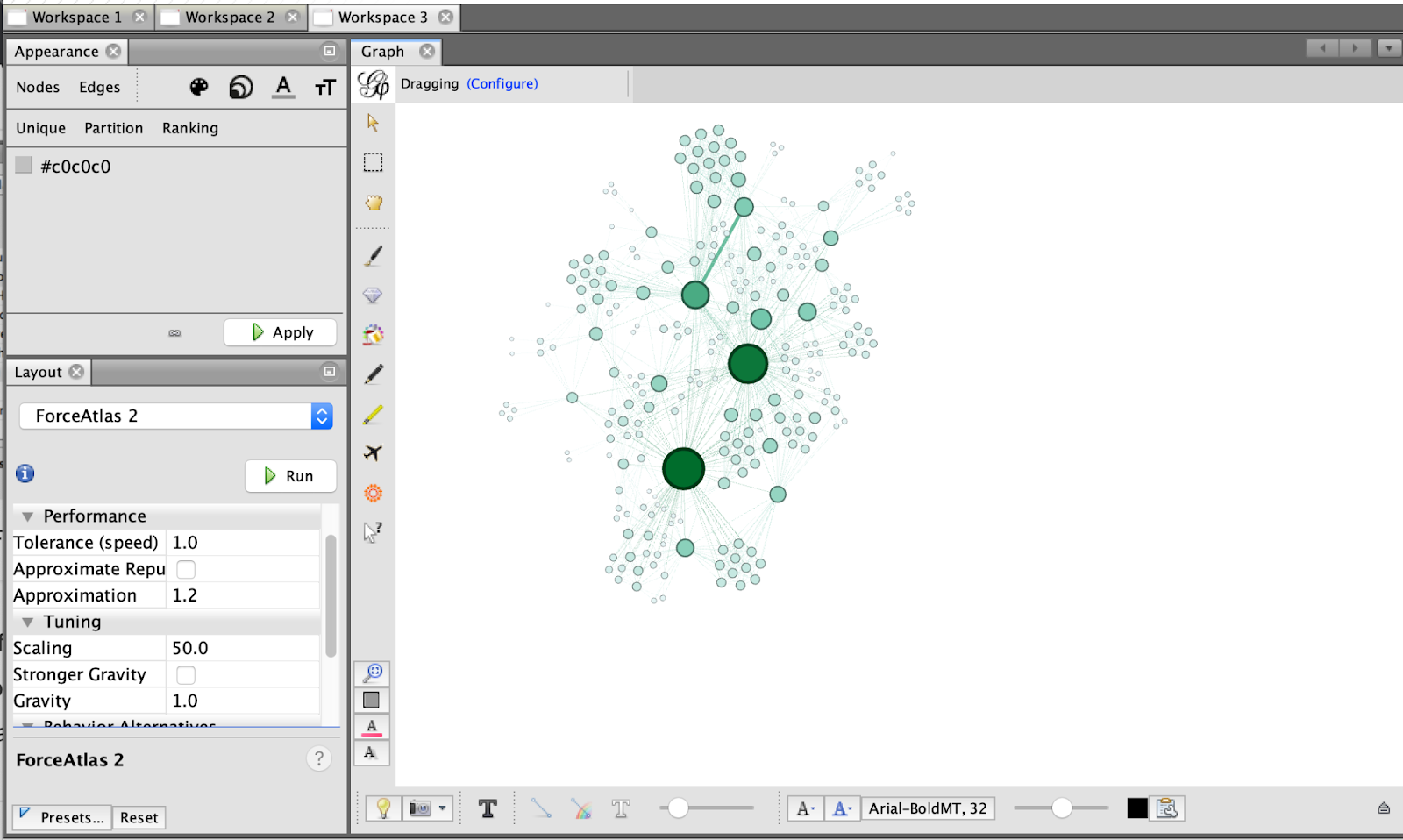Select the label size tT icon
Screen dimensions: 1403x840
(x=325, y=87)
